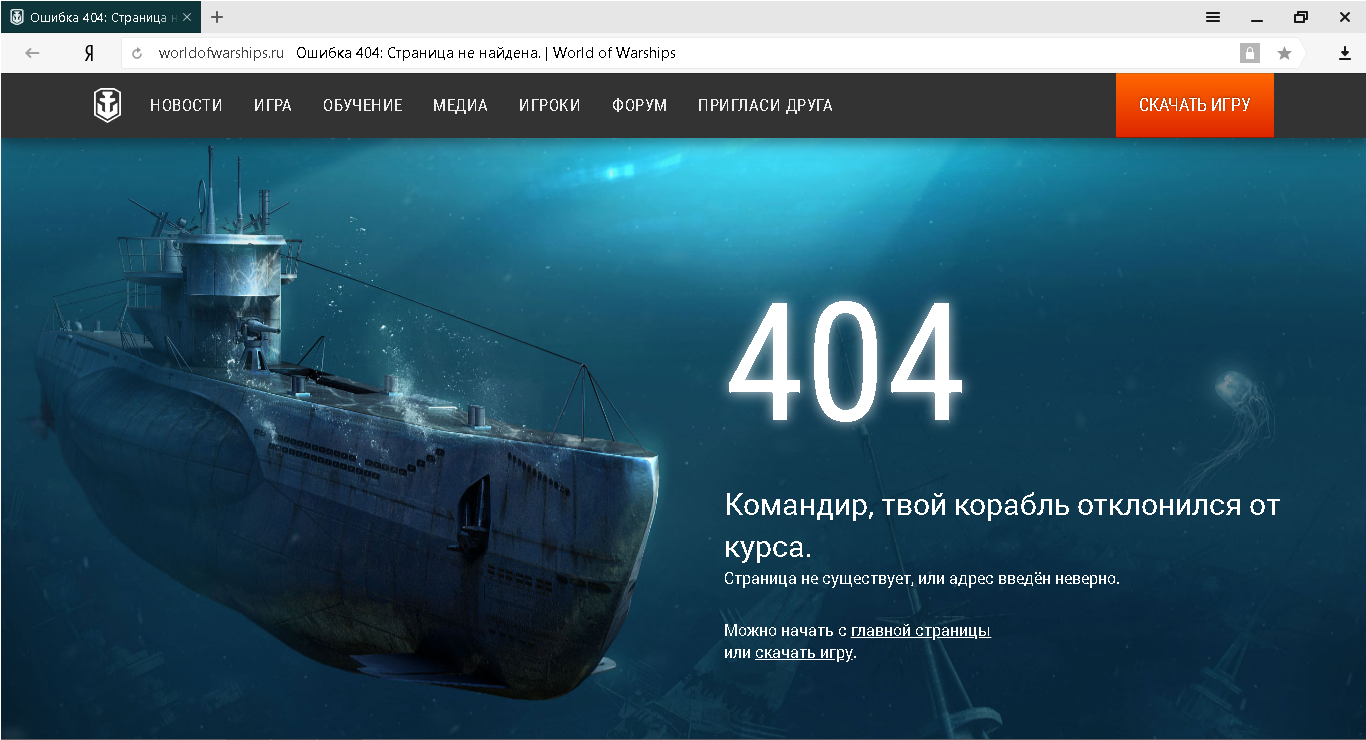Open the Yandex 'Я' home button
This screenshot has height=740, width=1366.
coord(89,53)
